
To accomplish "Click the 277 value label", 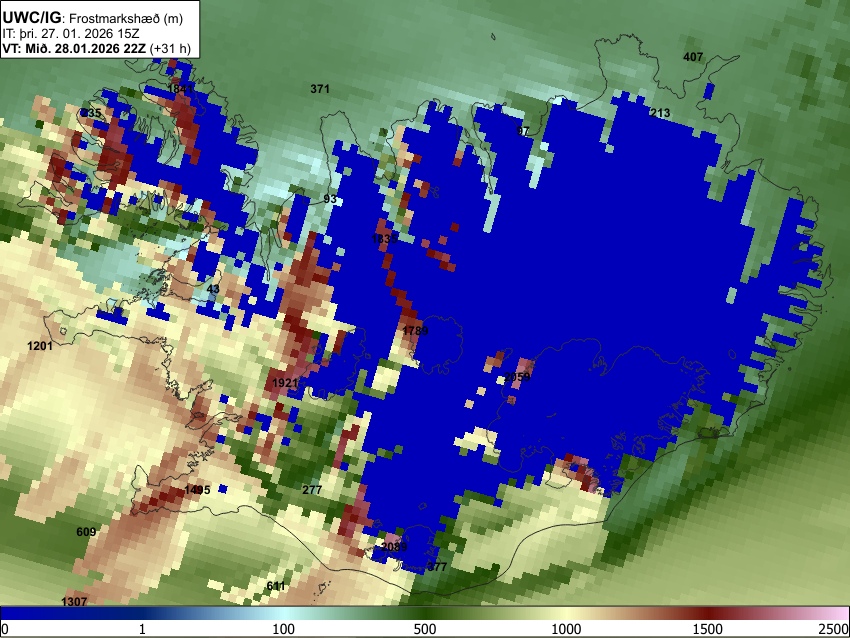I will pos(312,490).
